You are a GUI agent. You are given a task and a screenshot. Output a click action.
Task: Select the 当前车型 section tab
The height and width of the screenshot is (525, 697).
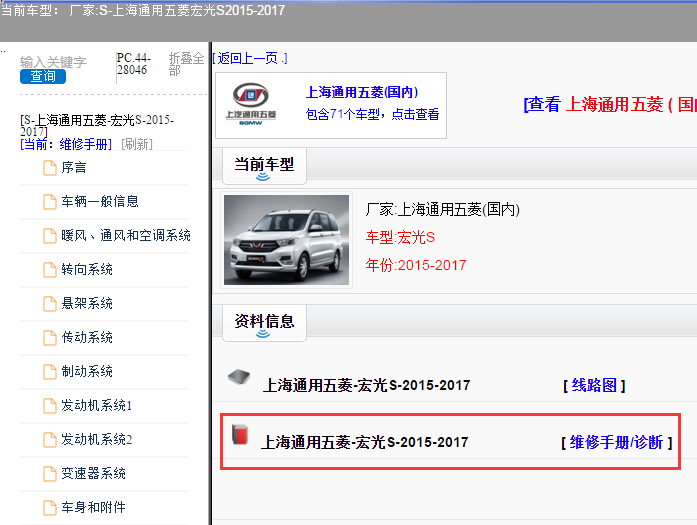264,166
